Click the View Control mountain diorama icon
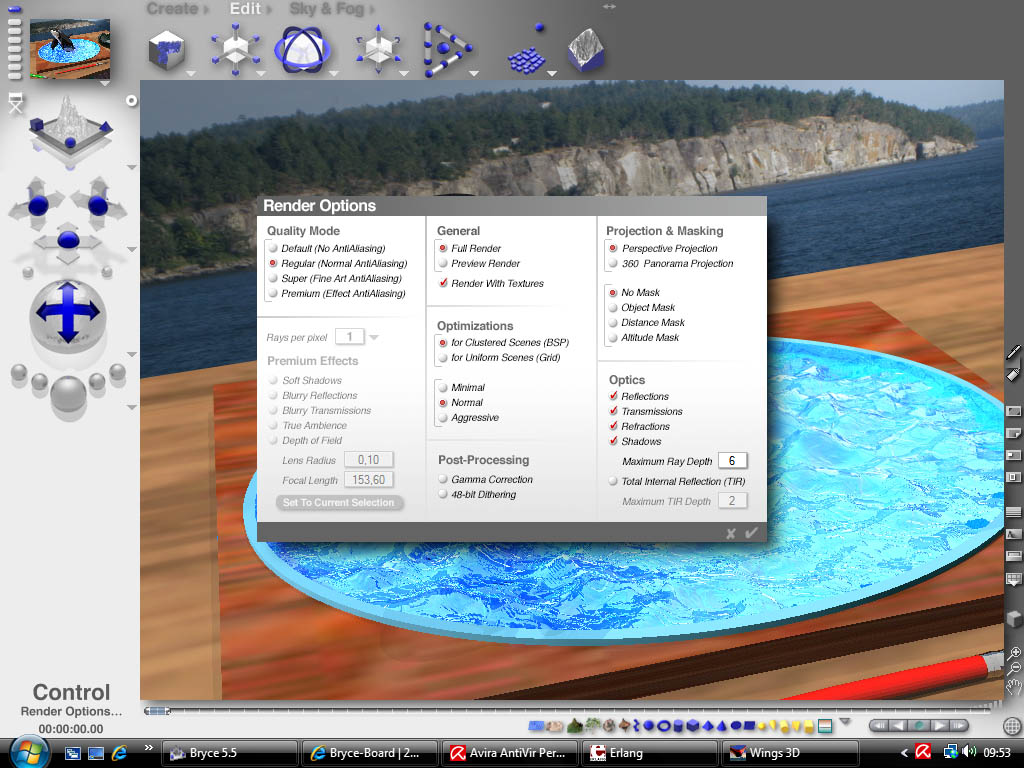The width and height of the screenshot is (1024, 768). (71, 127)
